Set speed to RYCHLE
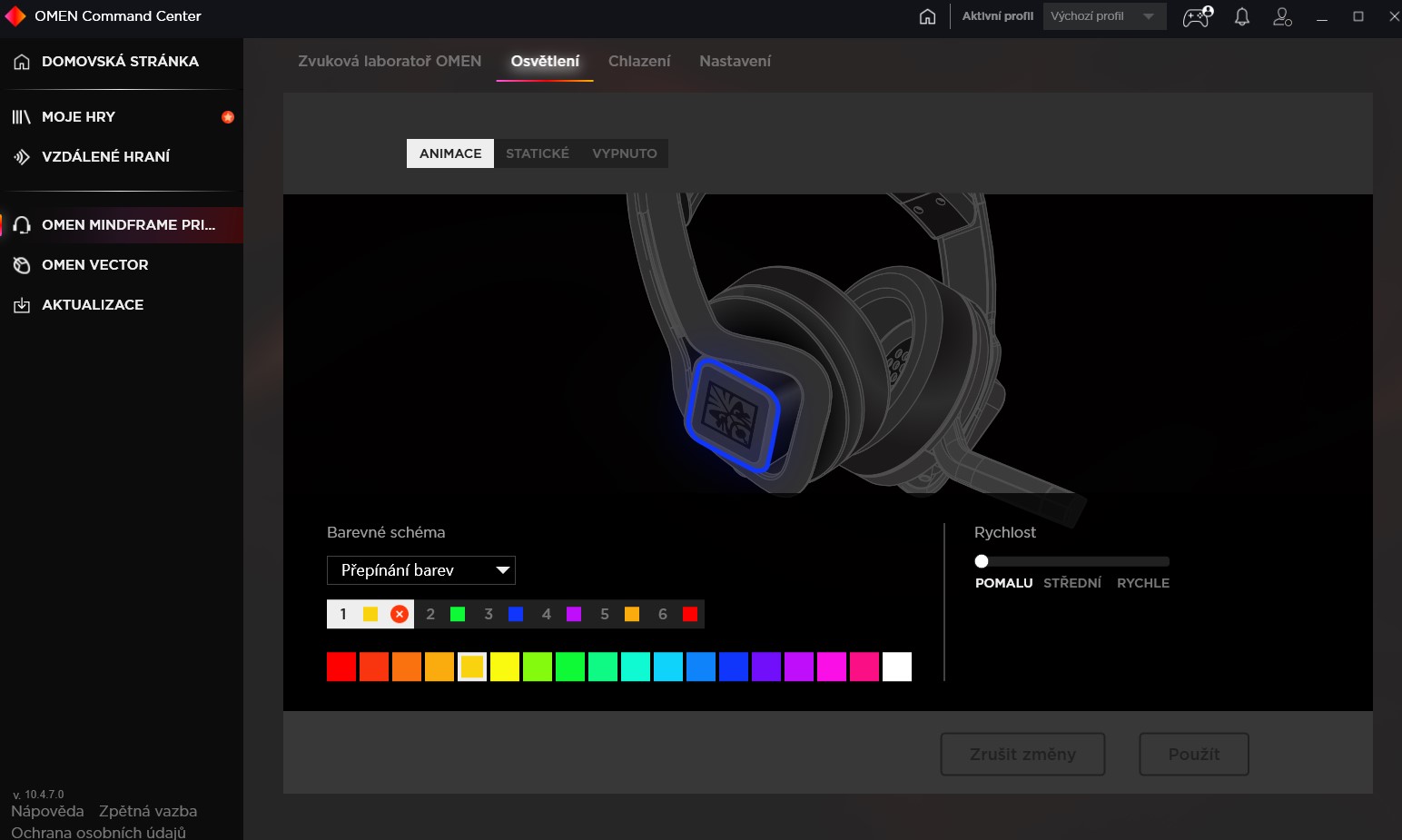Viewport: 1402px width, 840px height. click(x=1143, y=583)
